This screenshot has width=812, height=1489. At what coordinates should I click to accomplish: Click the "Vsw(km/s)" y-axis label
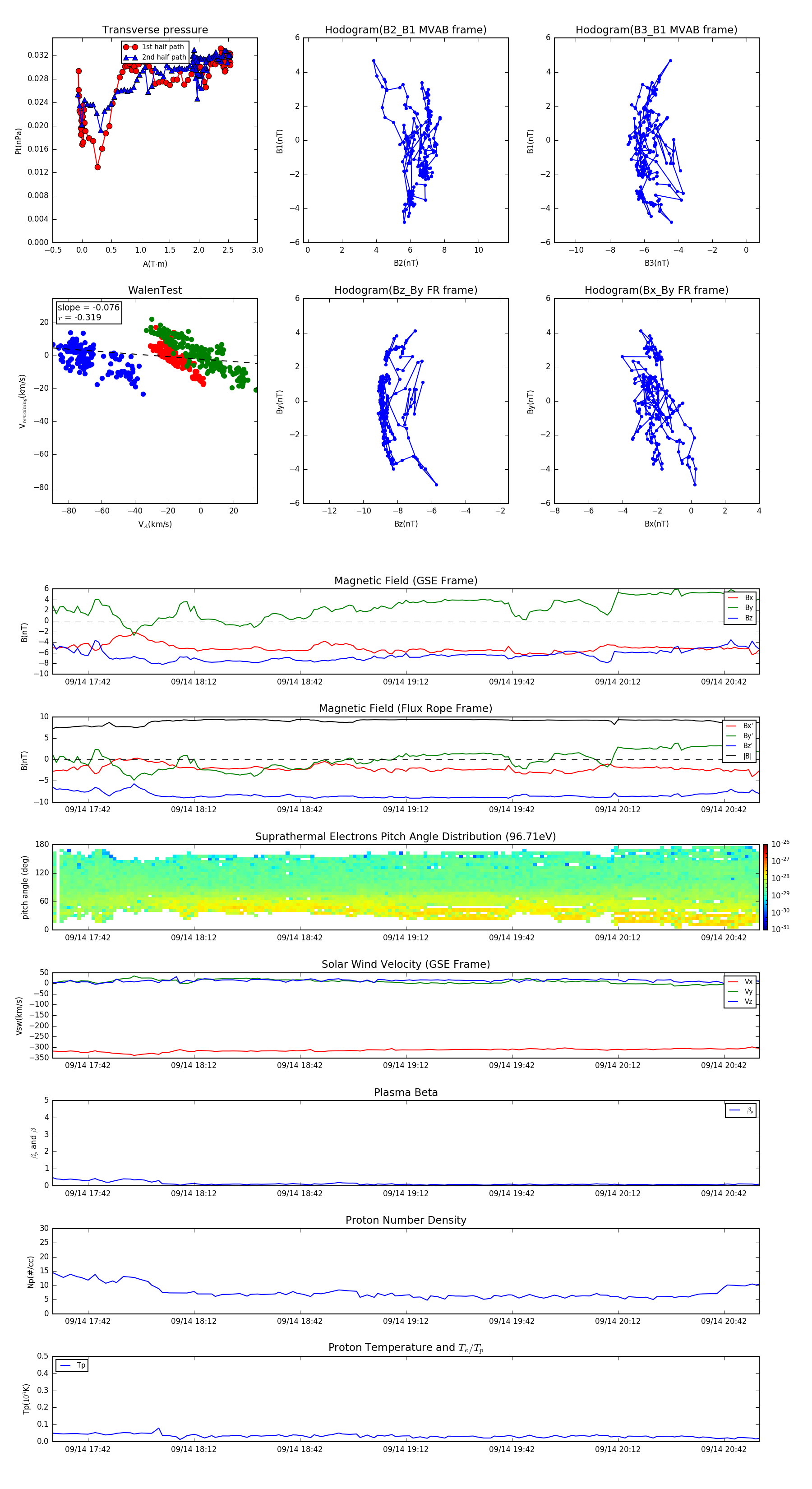click(19, 1016)
